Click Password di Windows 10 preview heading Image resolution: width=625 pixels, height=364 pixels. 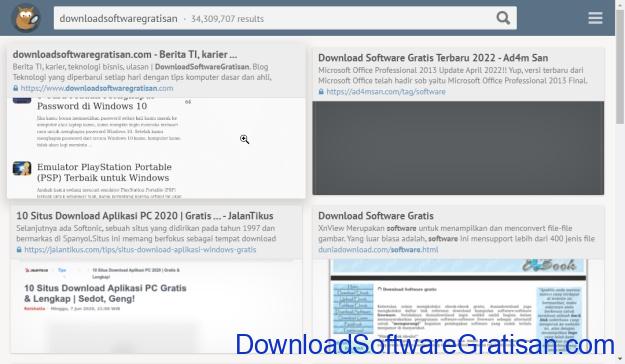tap(92, 106)
